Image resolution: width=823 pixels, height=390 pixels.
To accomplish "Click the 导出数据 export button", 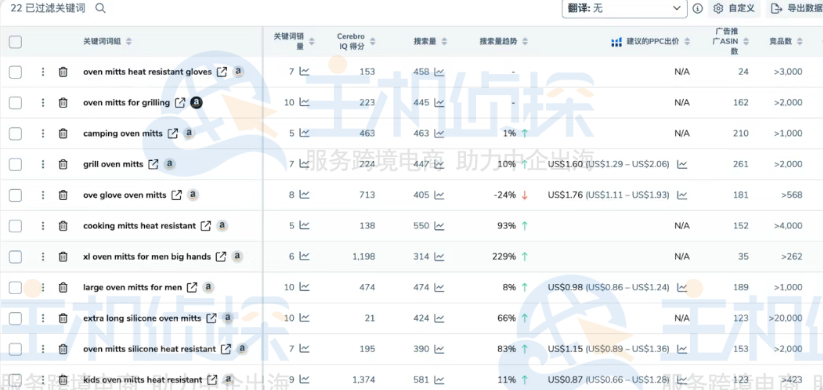I will click(x=794, y=8).
